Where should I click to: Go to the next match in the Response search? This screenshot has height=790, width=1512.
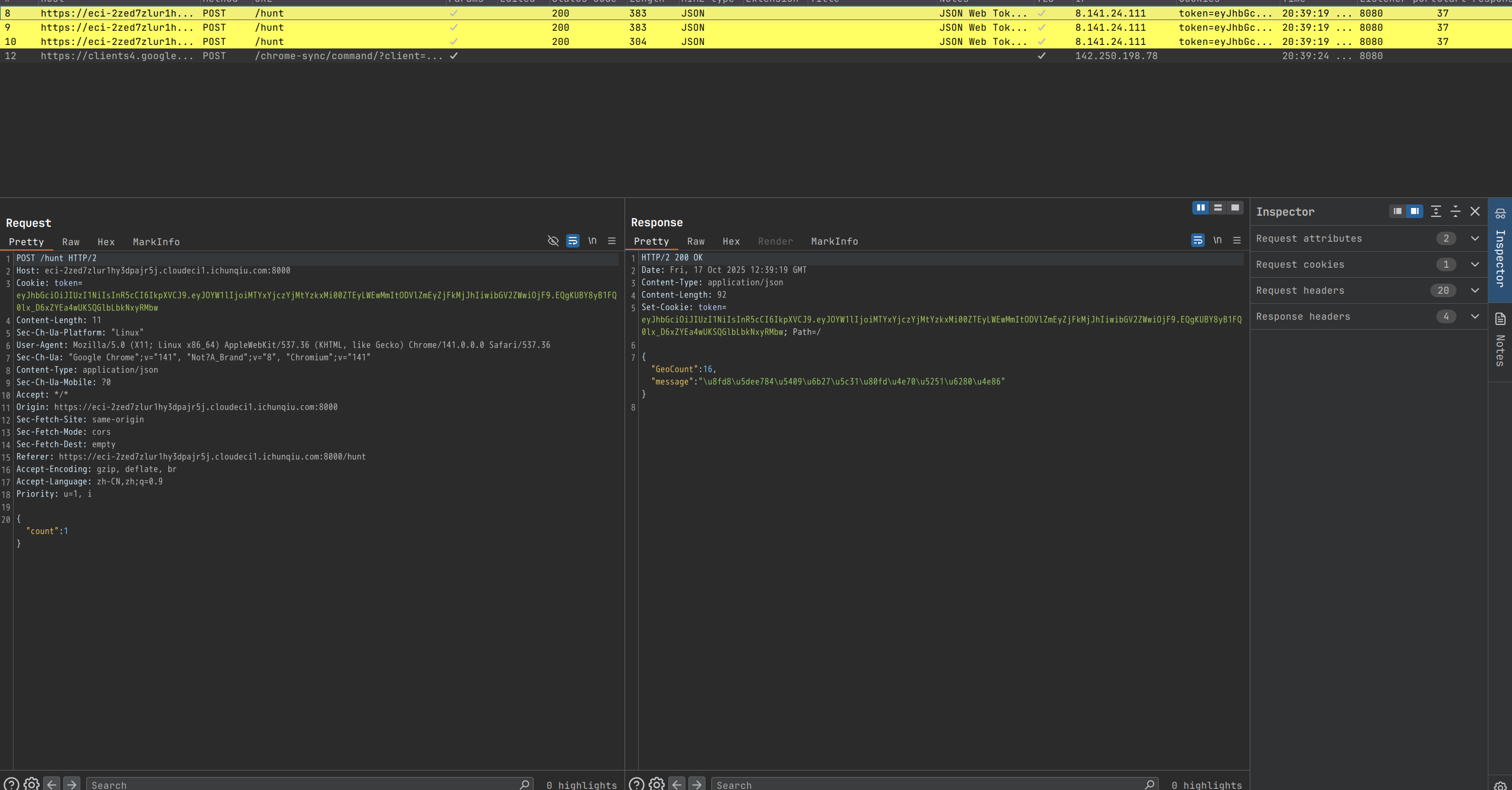point(697,784)
